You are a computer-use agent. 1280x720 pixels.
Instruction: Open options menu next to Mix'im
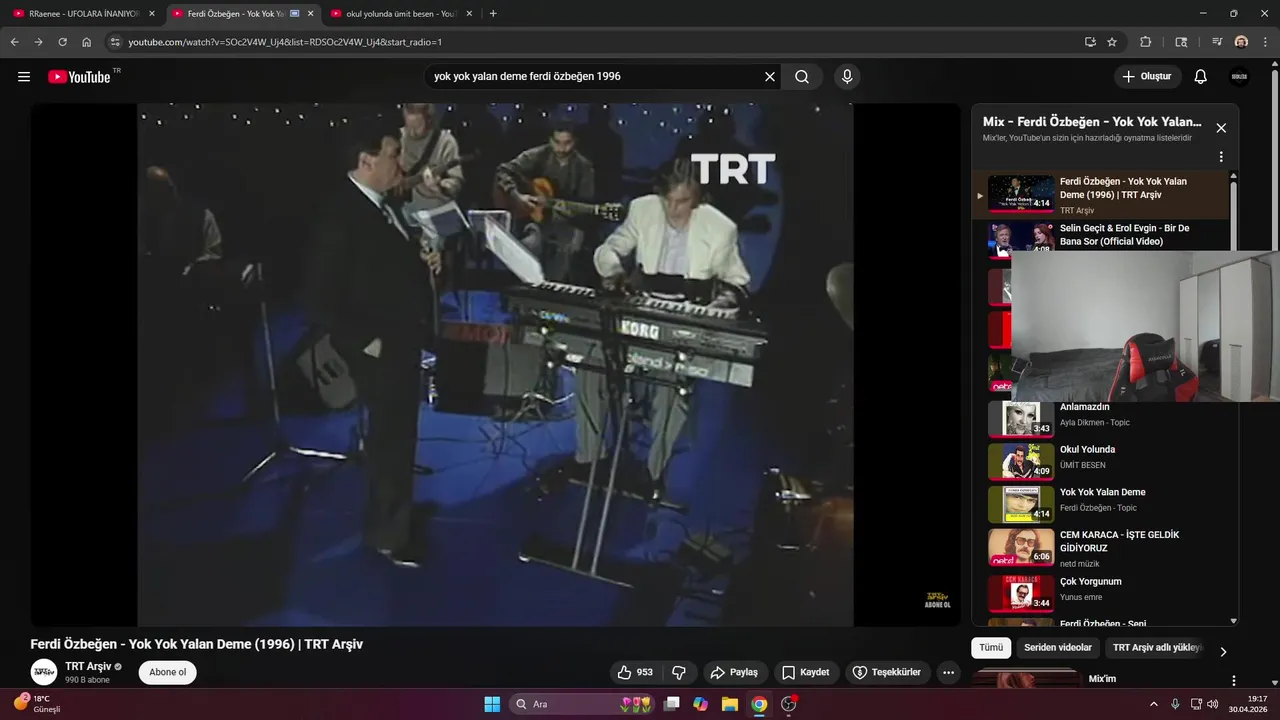click(x=1233, y=681)
